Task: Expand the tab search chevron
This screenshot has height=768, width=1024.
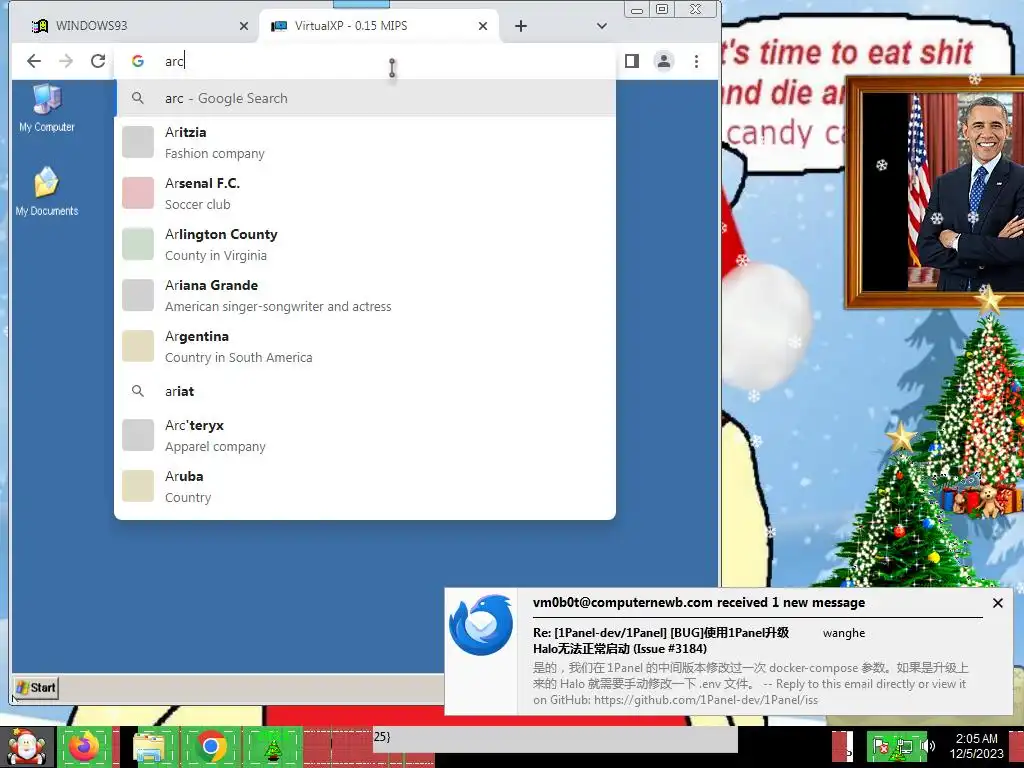Action: (601, 26)
